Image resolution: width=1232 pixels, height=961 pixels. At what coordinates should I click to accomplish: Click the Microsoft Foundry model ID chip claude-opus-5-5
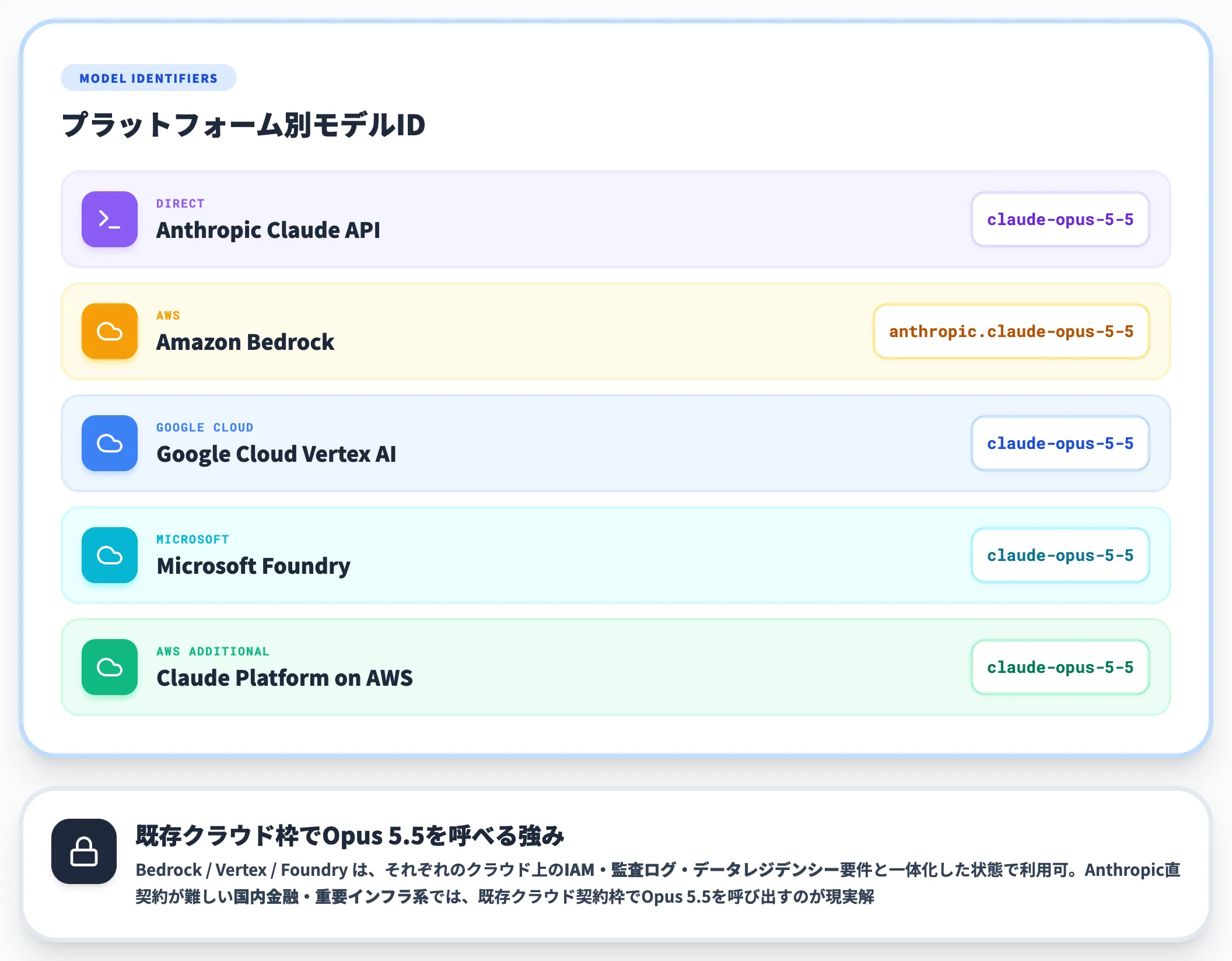tap(1060, 555)
